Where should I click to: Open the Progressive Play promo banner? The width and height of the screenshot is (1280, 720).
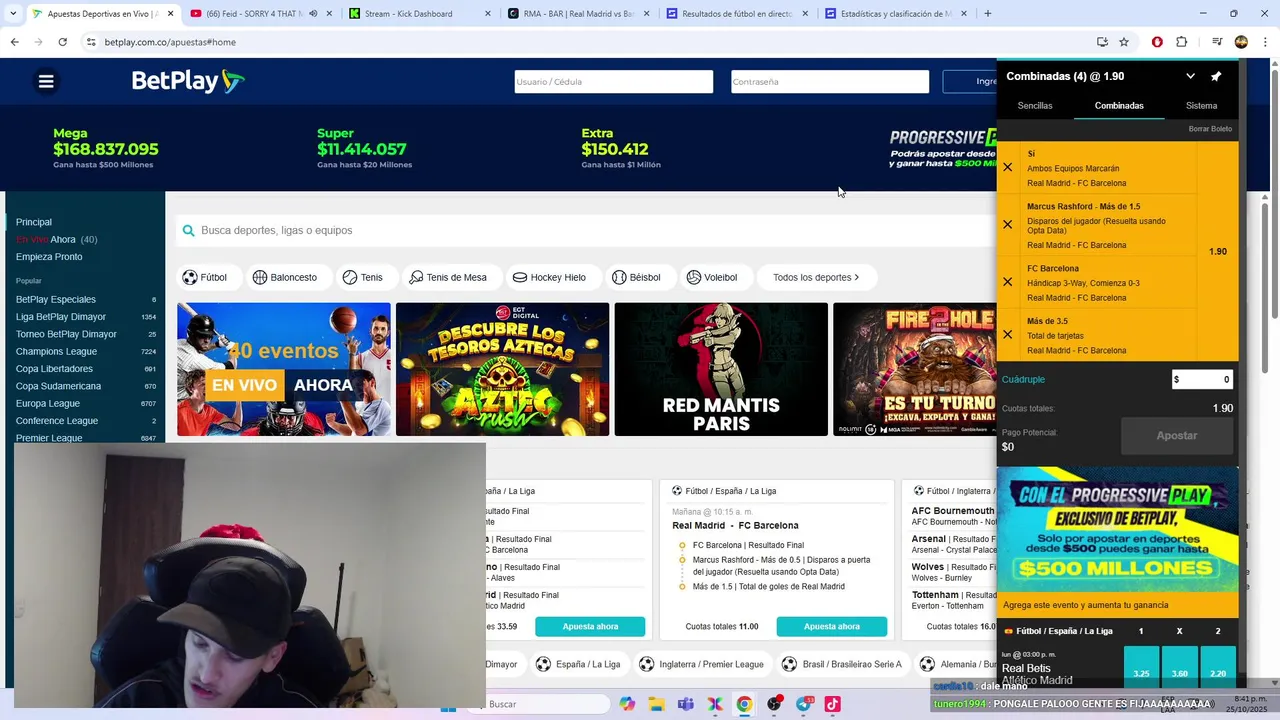(1118, 530)
